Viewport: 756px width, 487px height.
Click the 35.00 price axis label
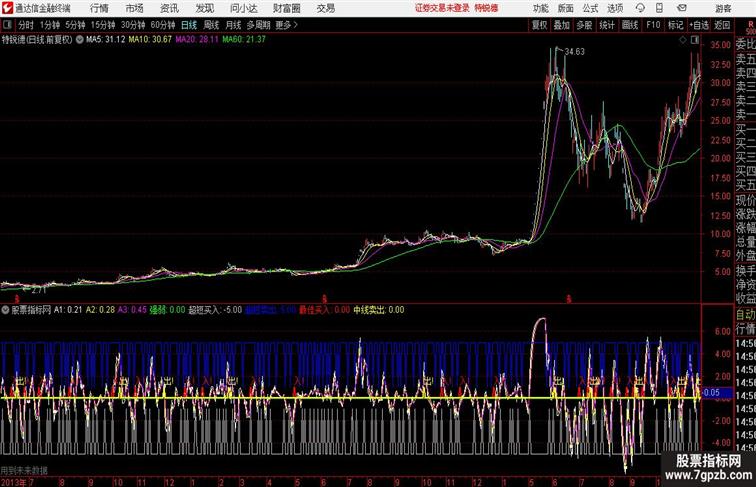(720, 45)
